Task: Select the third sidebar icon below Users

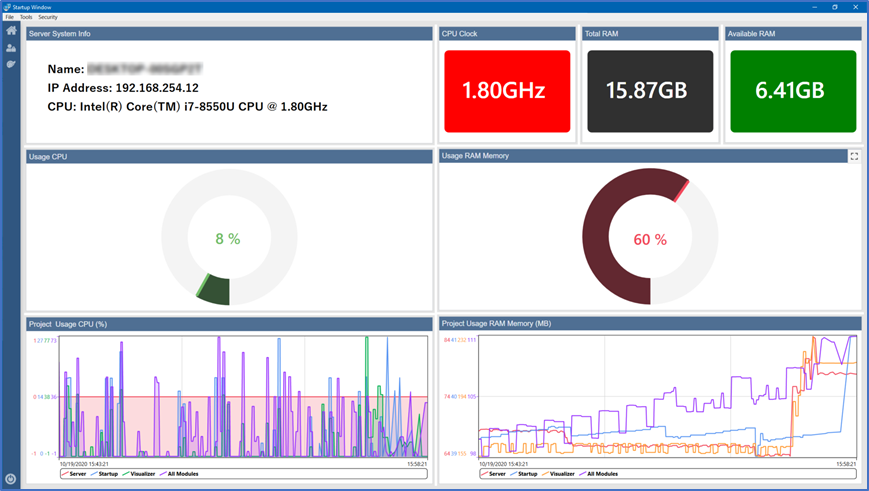Action: tap(11, 64)
